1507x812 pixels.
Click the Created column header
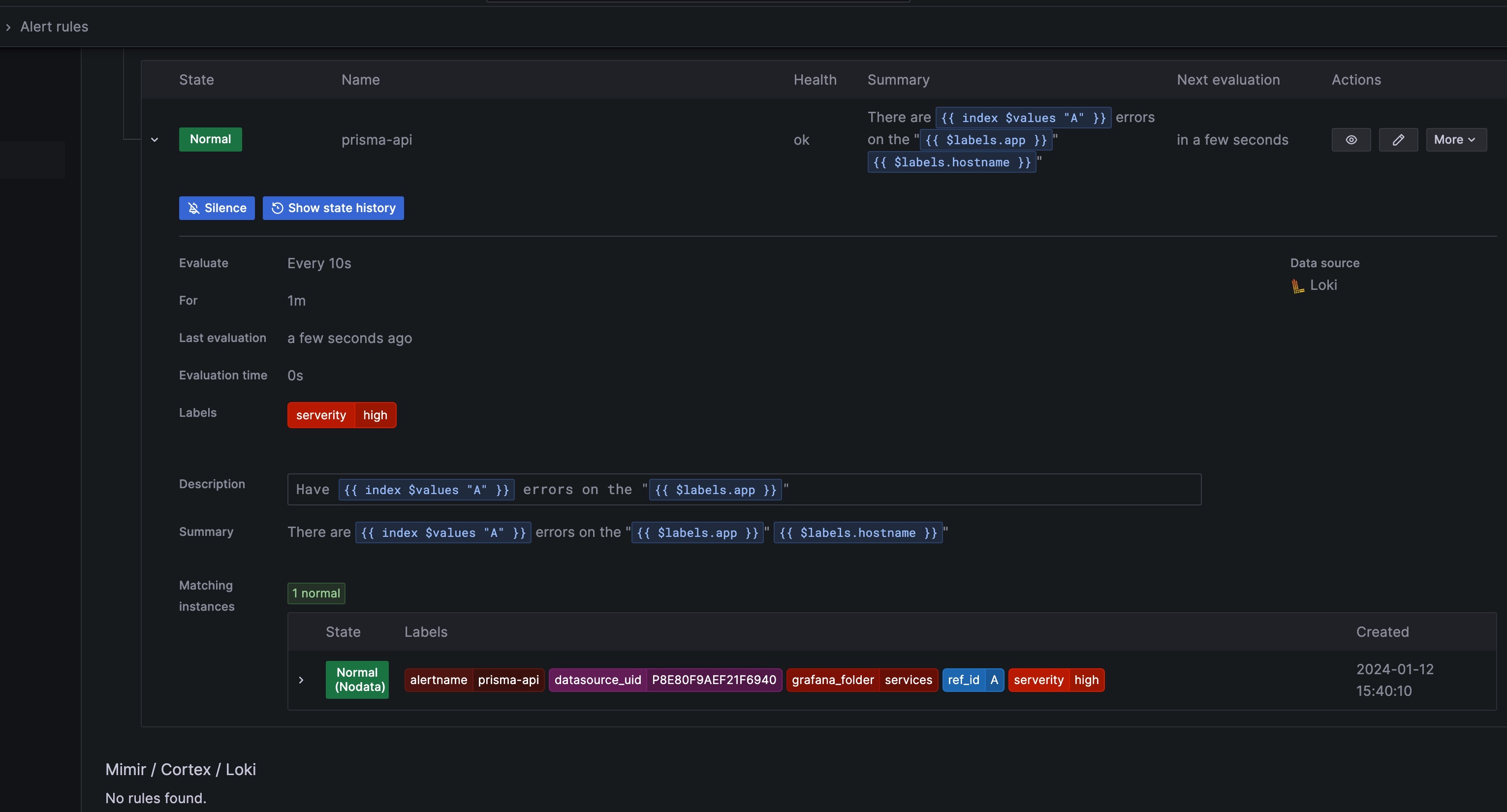tap(1382, 632)
